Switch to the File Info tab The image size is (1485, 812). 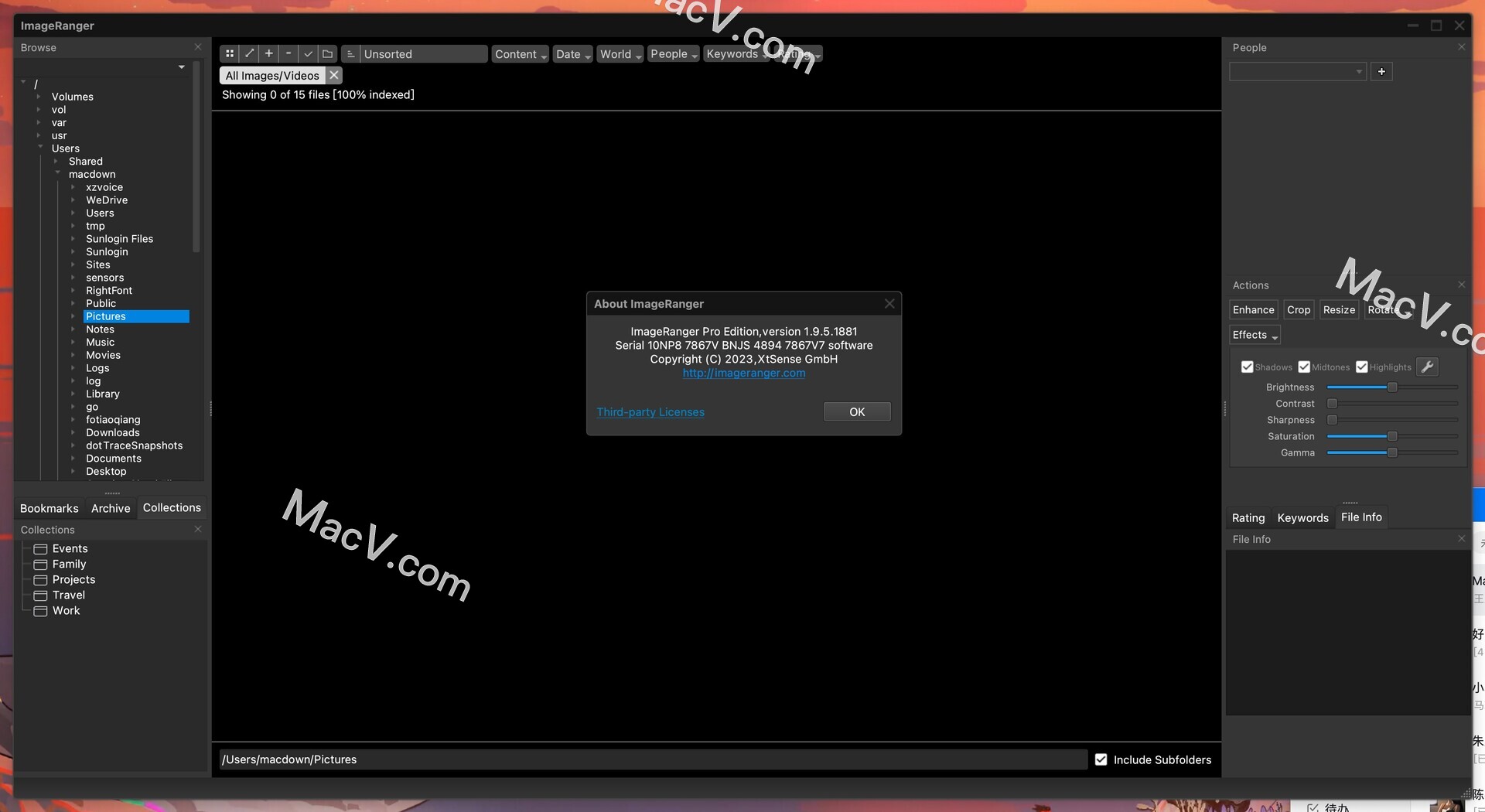point(1361,517)
